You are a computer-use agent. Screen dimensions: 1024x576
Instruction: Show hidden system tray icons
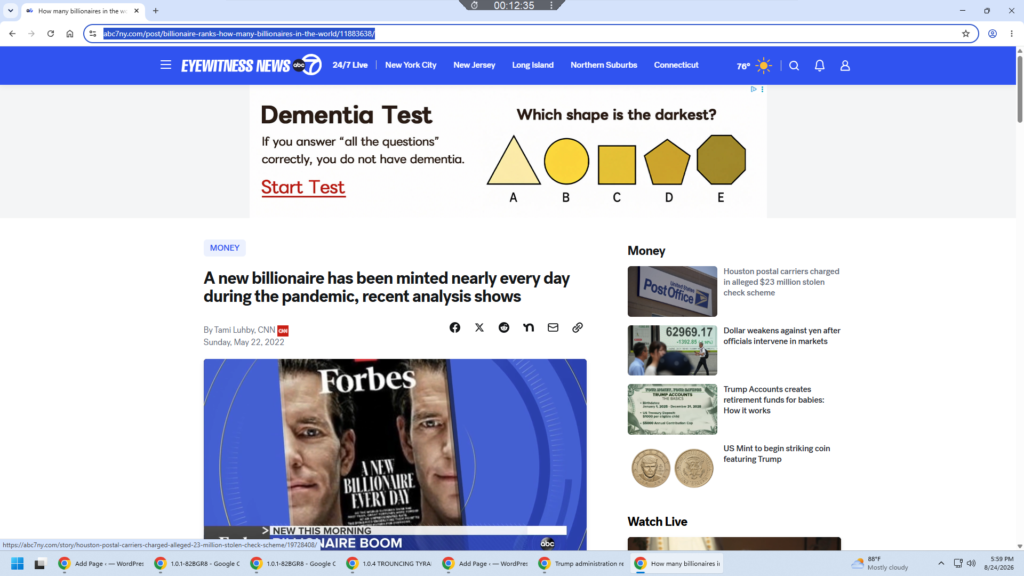(x=941, y=564)
